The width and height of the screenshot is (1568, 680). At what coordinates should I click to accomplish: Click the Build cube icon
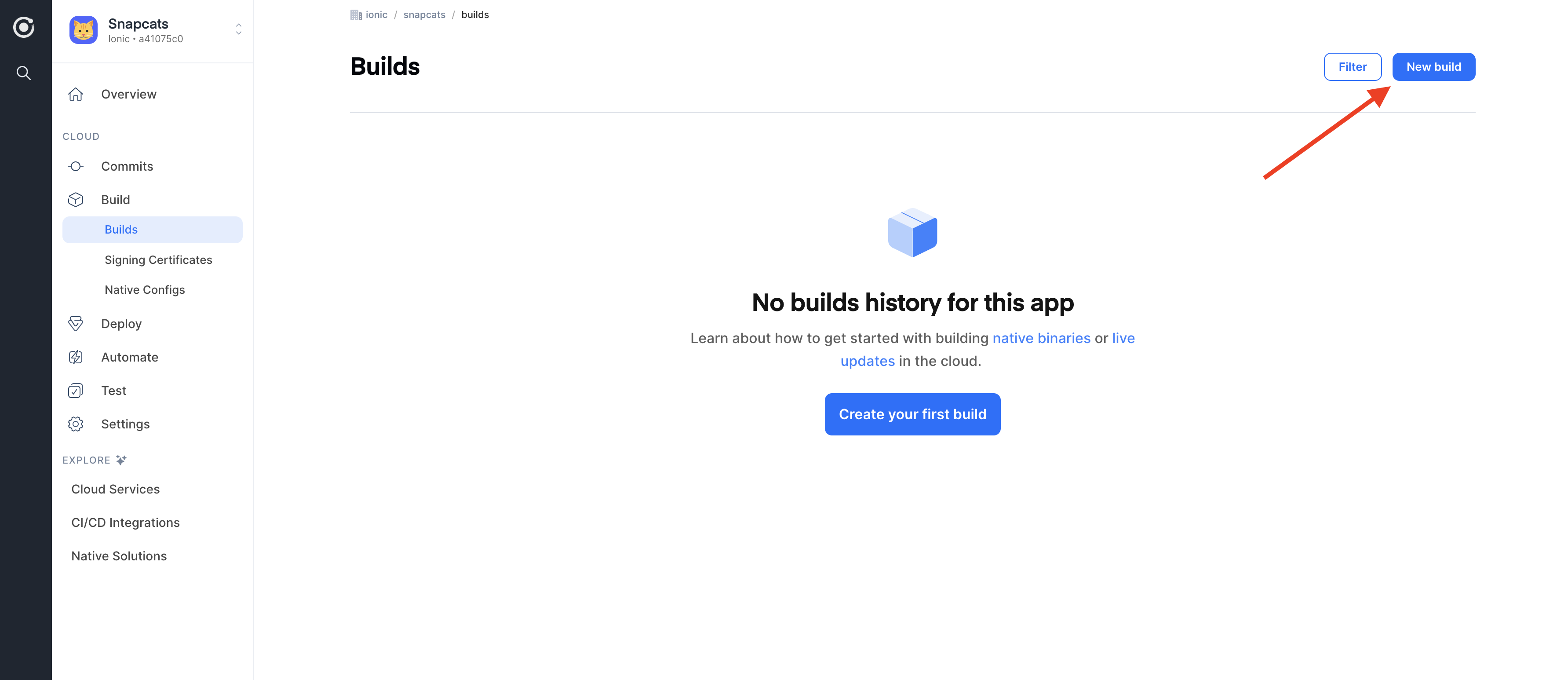[76, 200]
